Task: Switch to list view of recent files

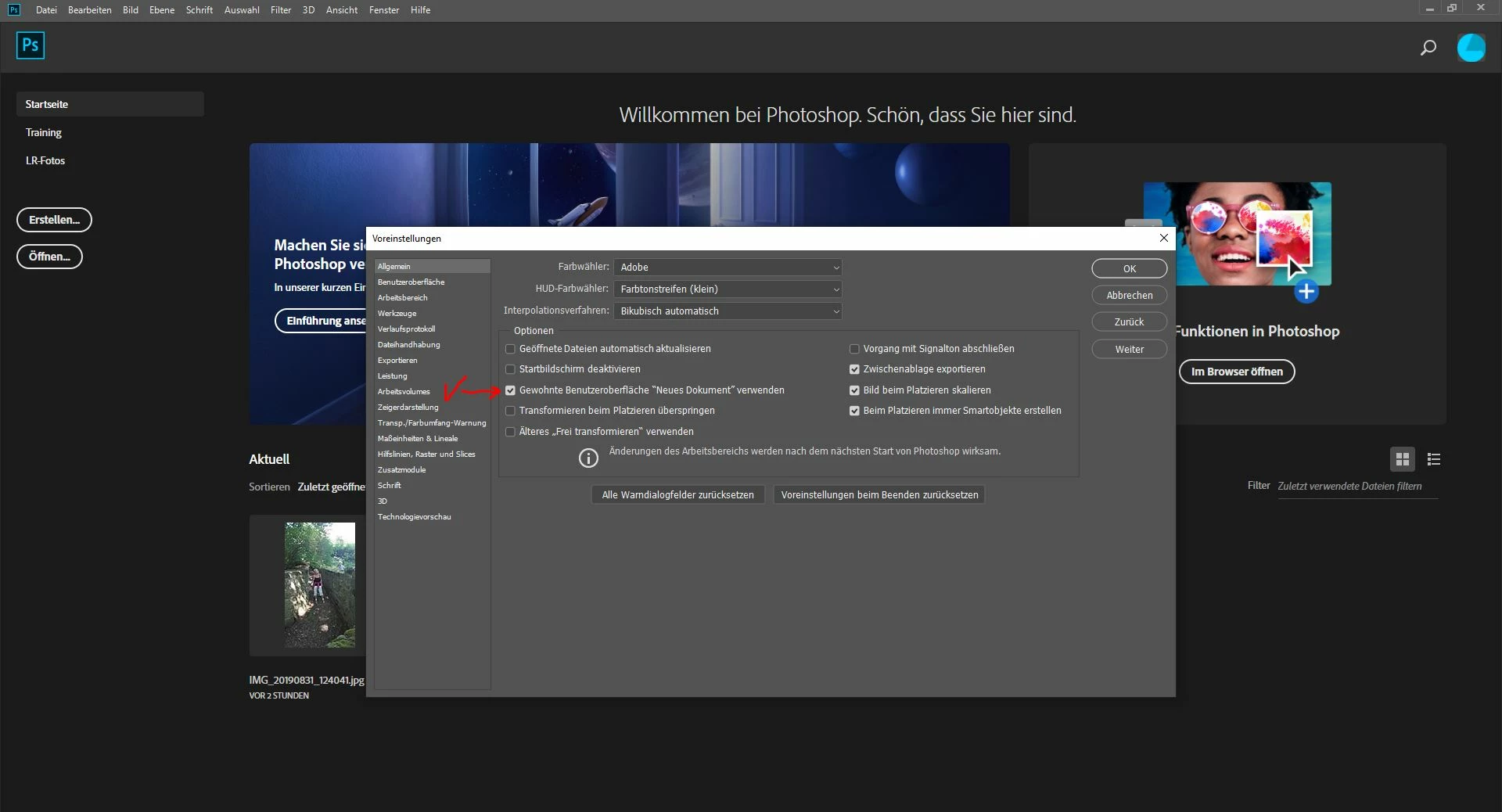Action: (1434, 459)
